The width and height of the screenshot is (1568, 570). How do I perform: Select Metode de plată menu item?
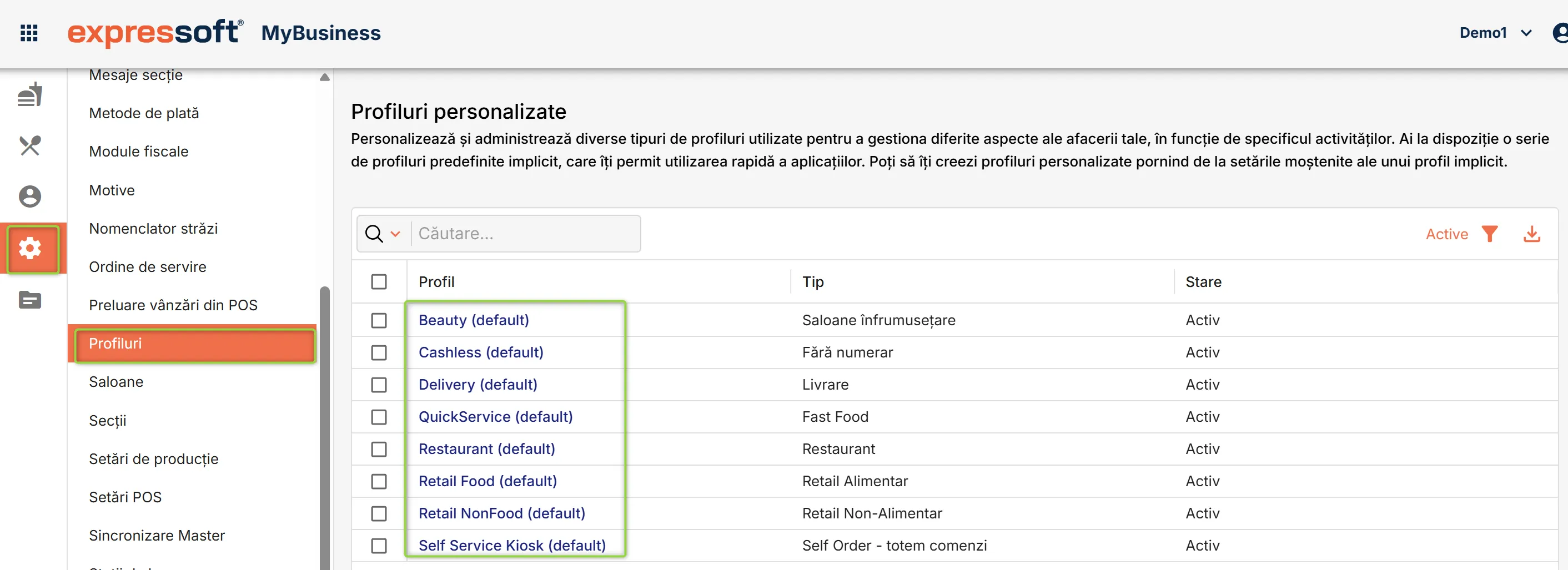coord(144,113)
